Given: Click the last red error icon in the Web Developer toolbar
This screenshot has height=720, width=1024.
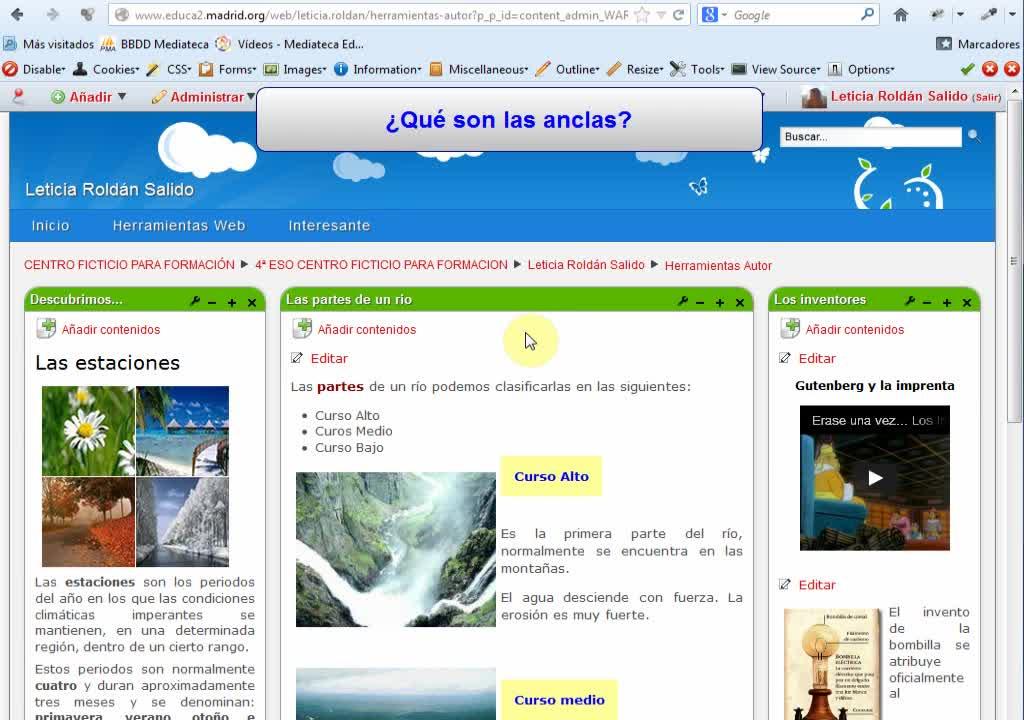Looking at the screenshot, I should click(1012, 69).
